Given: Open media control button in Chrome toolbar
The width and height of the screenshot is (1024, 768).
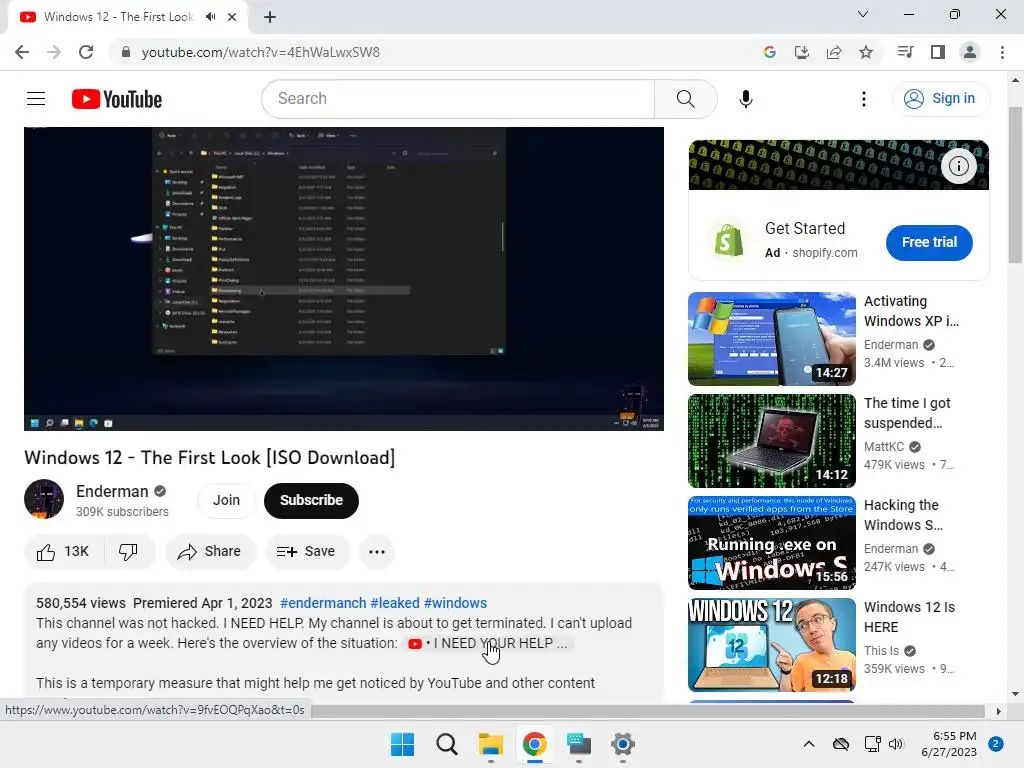Looking at the screenshot, I should 905,52.
